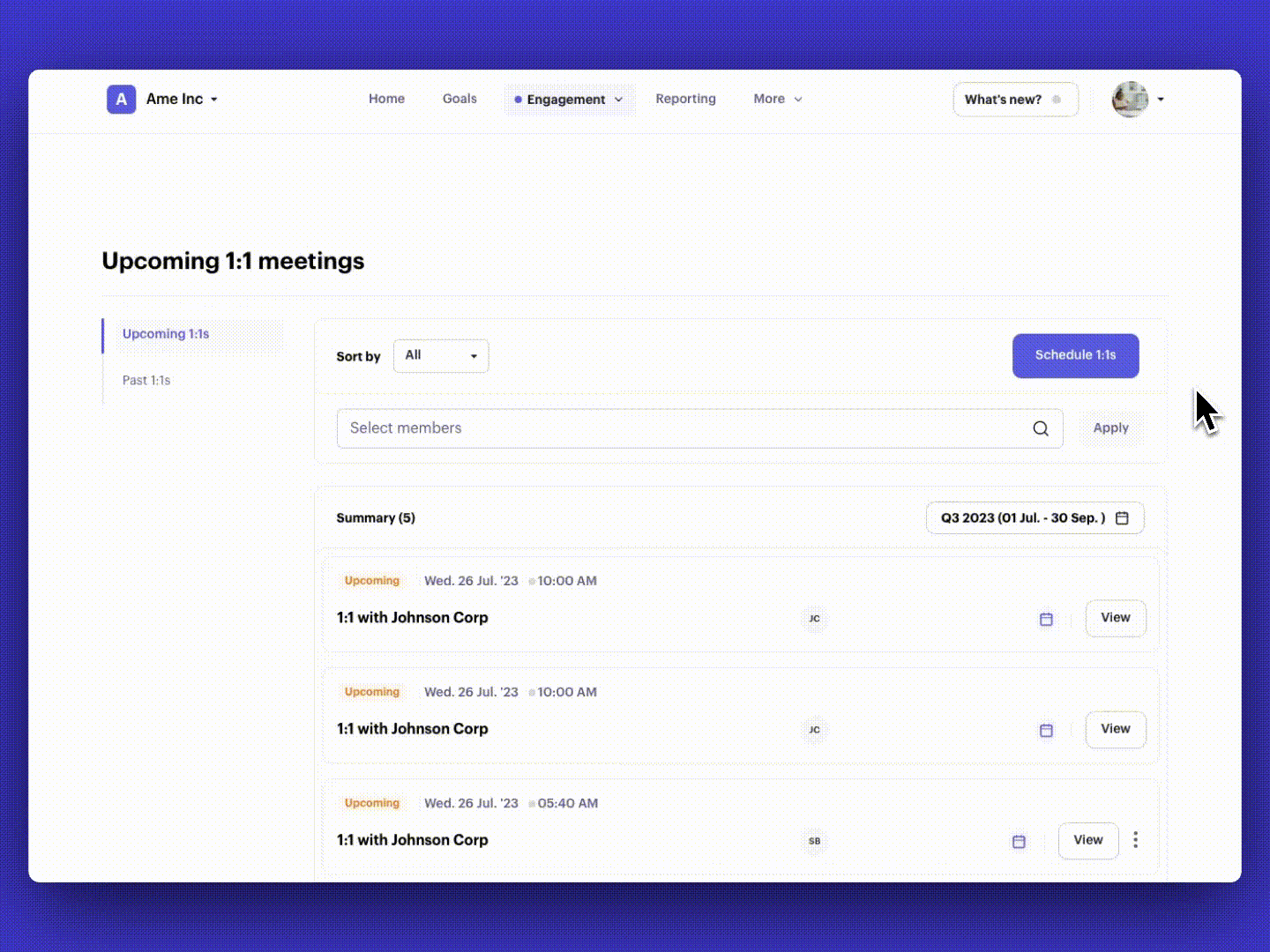Open the Goals tab

(459, 99)
